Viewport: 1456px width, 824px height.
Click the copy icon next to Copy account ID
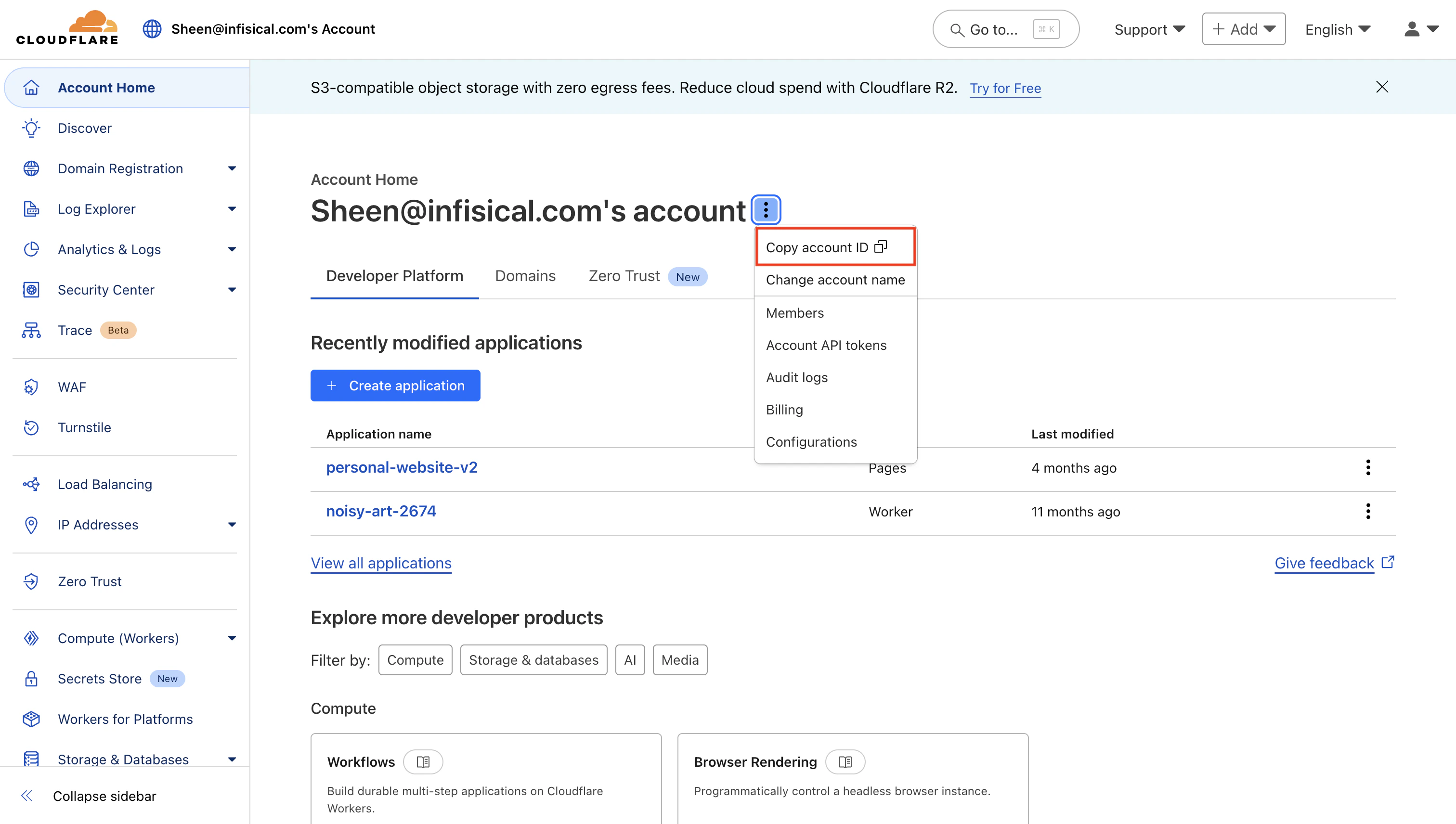coord(881,247)
